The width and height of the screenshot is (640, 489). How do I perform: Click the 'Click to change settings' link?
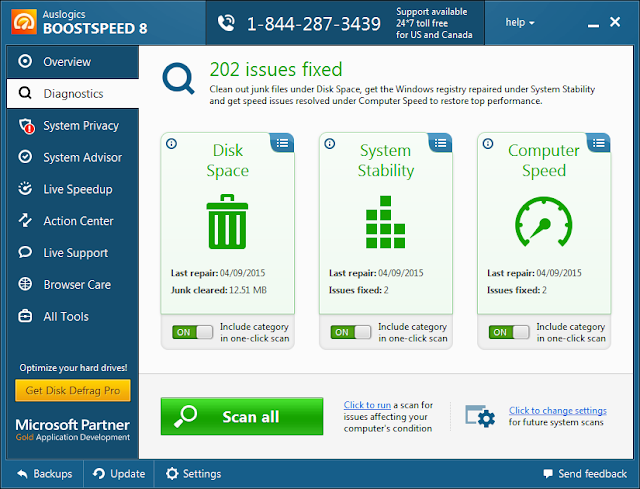[x=558, y=411]
